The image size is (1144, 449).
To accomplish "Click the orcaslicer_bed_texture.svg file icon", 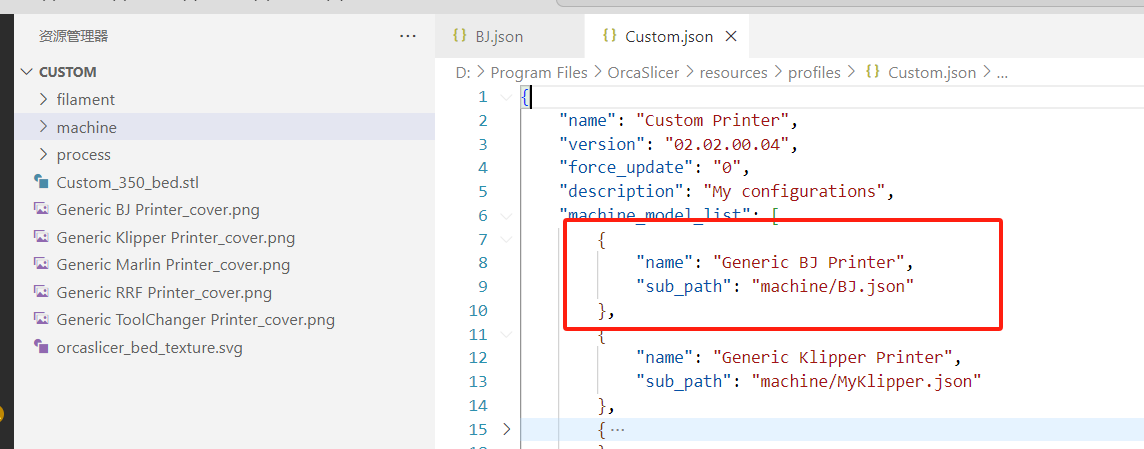I will point(42,348).
